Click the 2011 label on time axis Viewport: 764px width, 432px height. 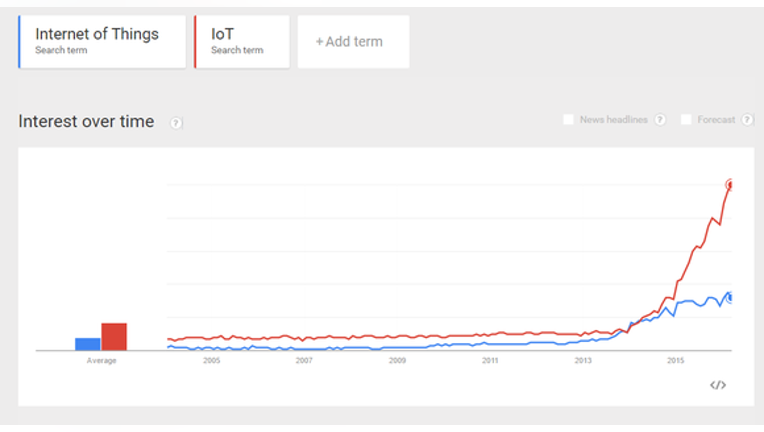[x=490, y=361]
